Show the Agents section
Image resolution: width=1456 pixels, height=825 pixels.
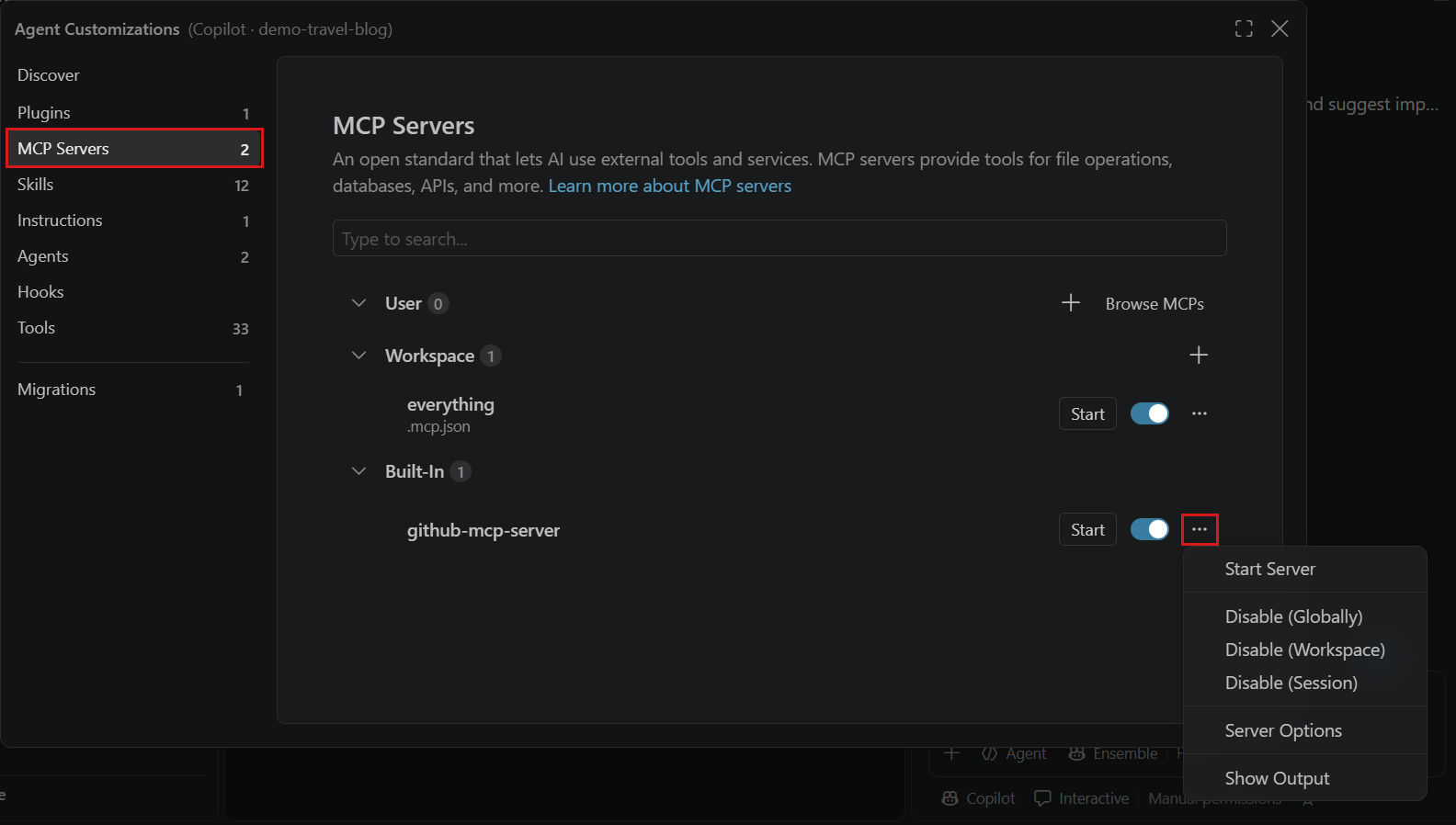pos(133,256)
